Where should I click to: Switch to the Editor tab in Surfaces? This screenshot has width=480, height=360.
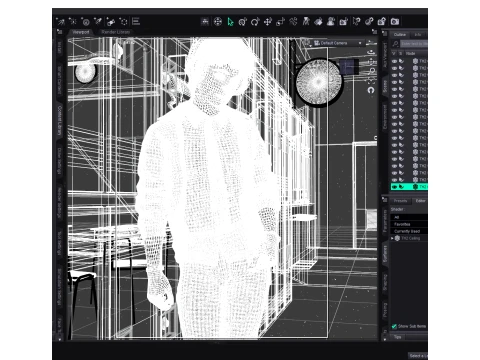pos(420,201)
